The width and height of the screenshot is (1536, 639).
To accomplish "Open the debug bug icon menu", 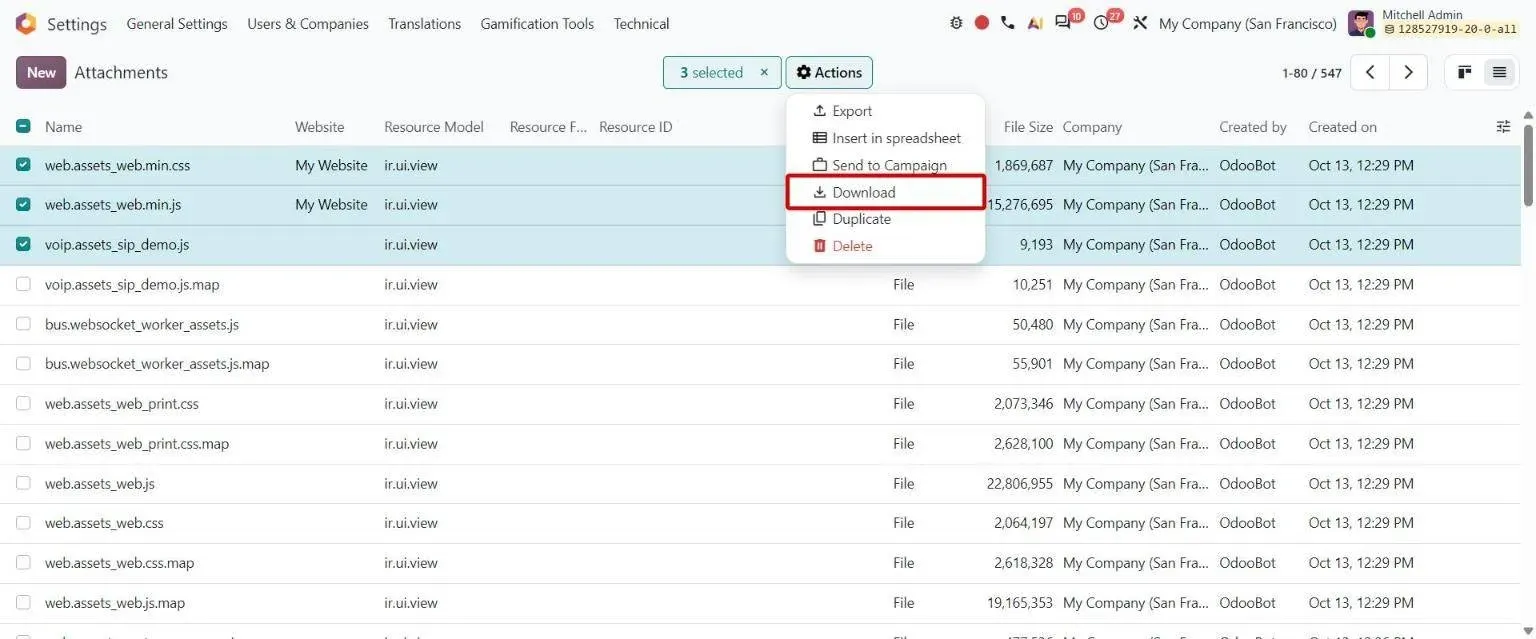I will click(956, 23).
